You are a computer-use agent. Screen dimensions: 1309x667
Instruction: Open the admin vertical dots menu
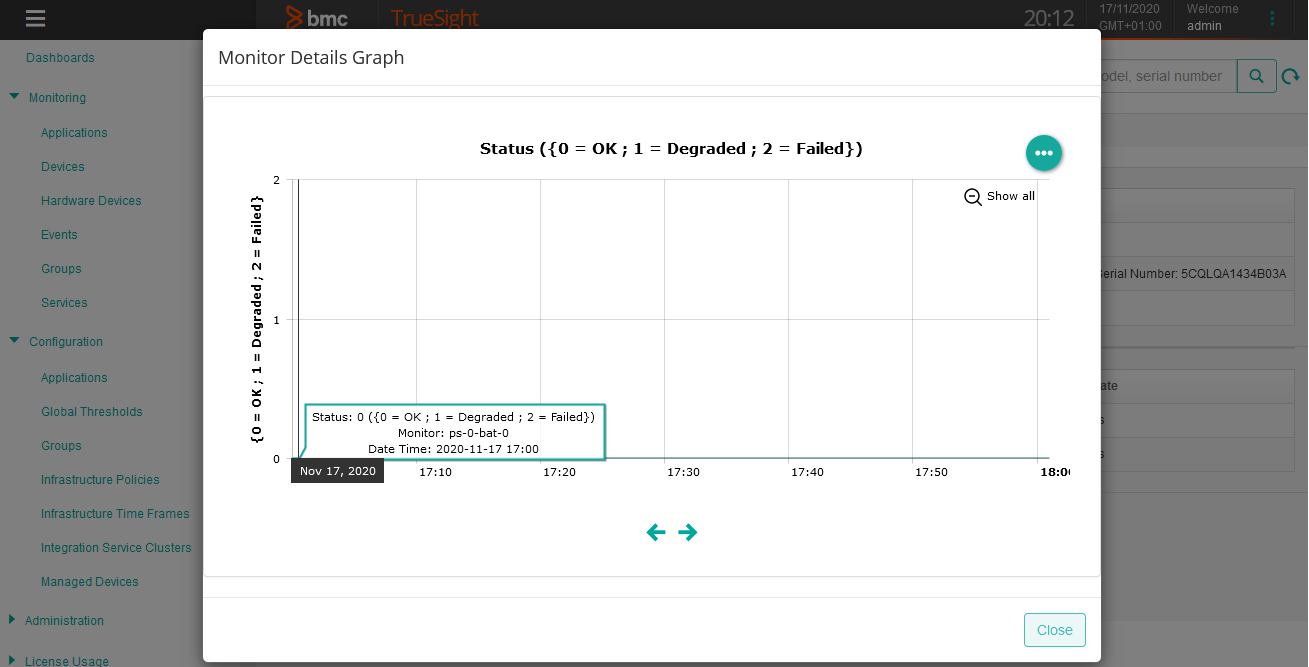click(x=1271, y=18)
